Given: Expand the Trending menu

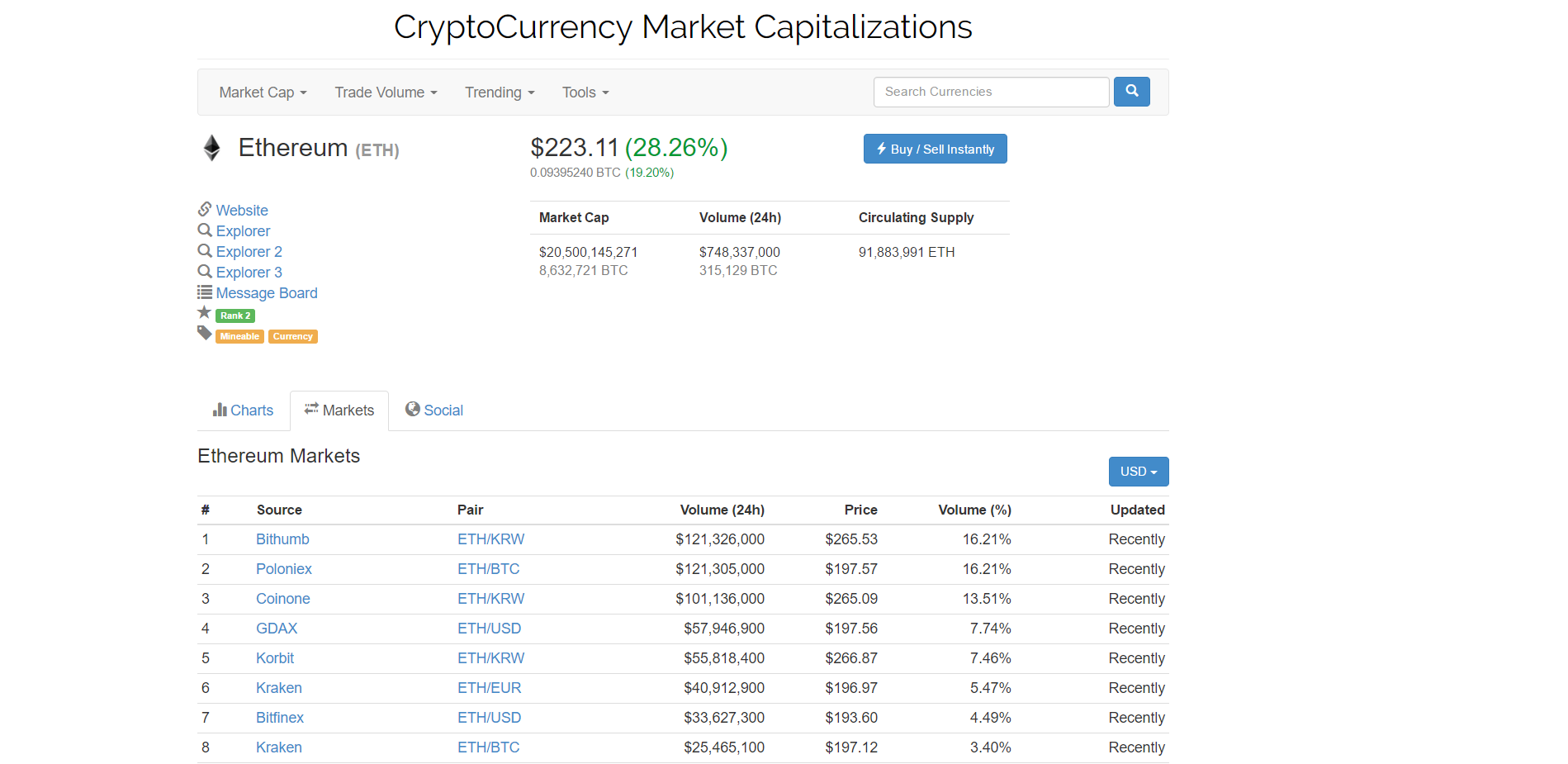Looking at the screenshot, I should pyautogui.click(x=500, y=93).
